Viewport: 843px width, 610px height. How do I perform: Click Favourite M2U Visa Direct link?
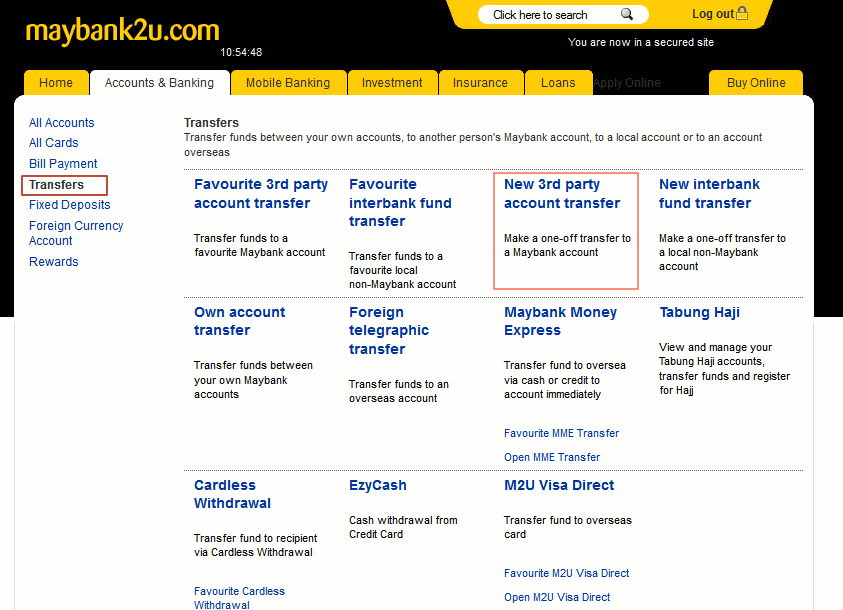click(x=566, y=573)
